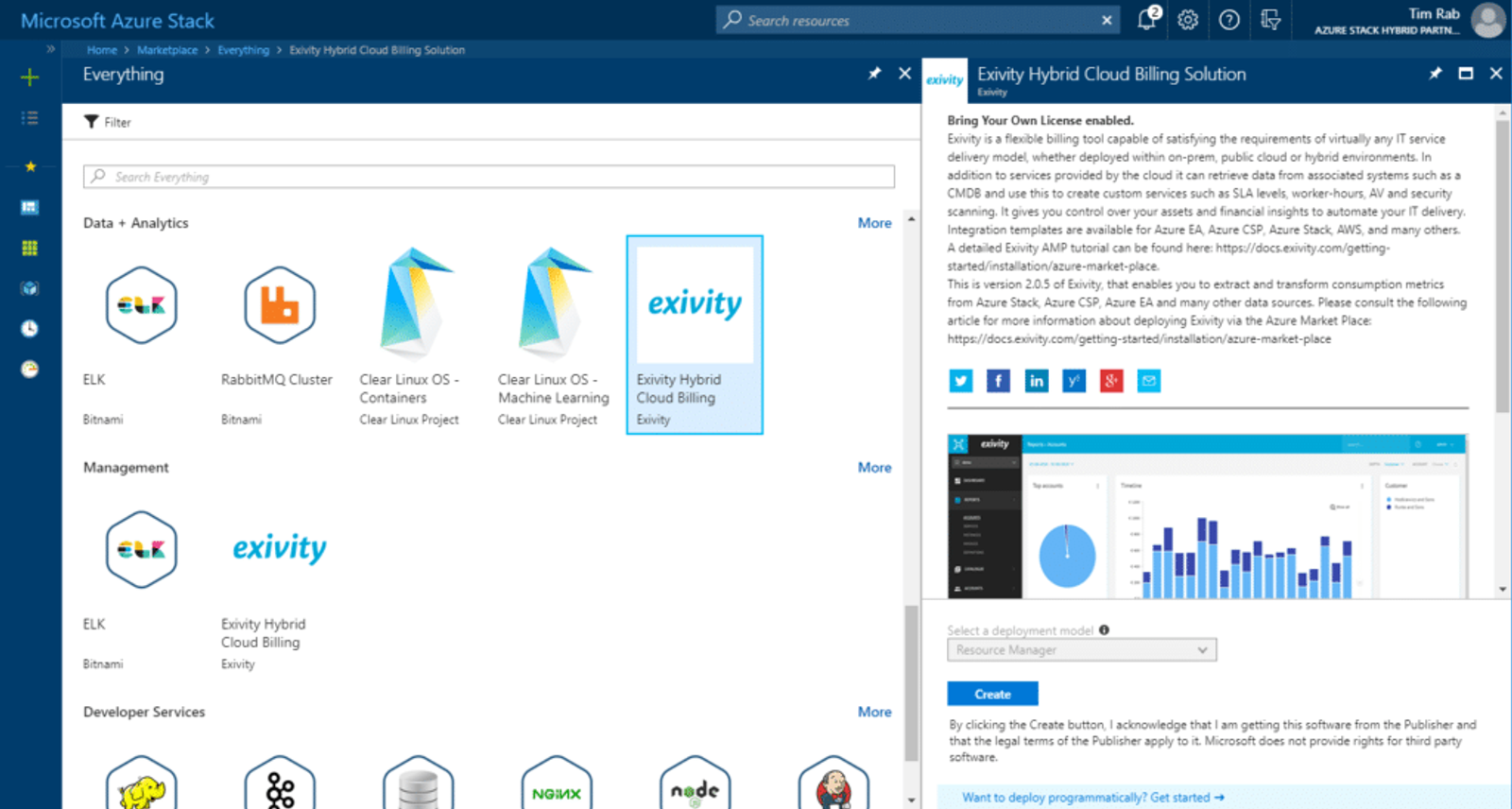
Task: Share on Twitter icon
Action: pos(961,381)
